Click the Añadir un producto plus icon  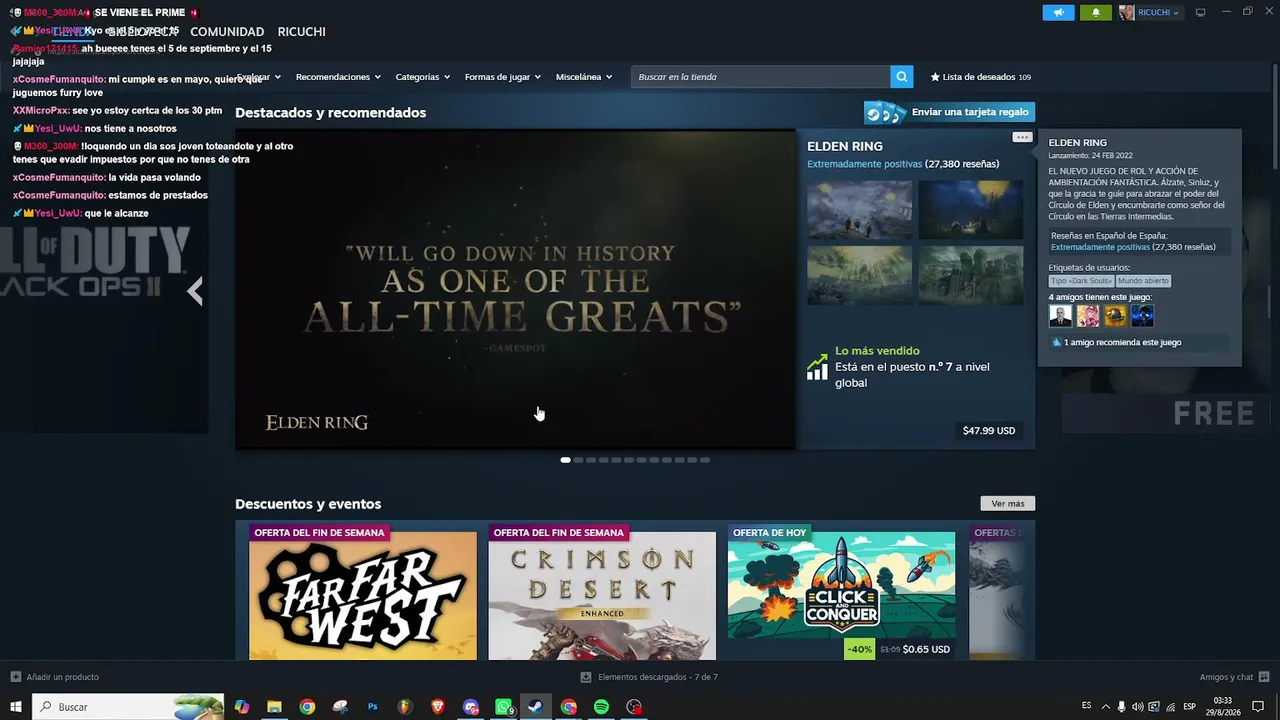(x=15, y=677)
